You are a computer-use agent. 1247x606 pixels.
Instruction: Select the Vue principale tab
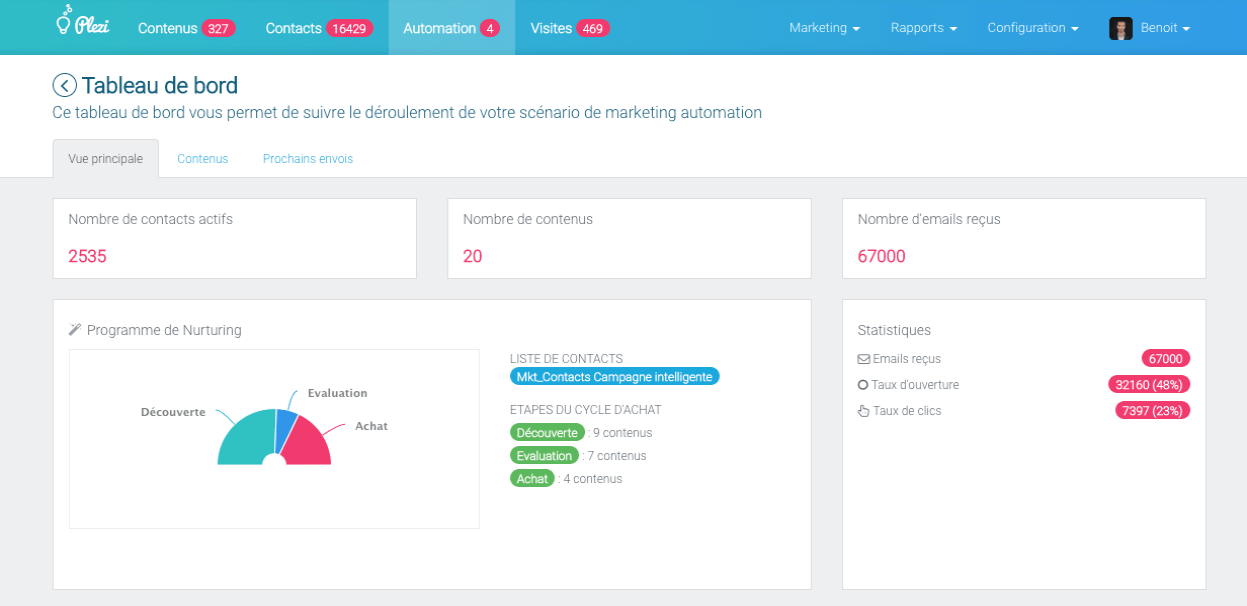point(105,159)
